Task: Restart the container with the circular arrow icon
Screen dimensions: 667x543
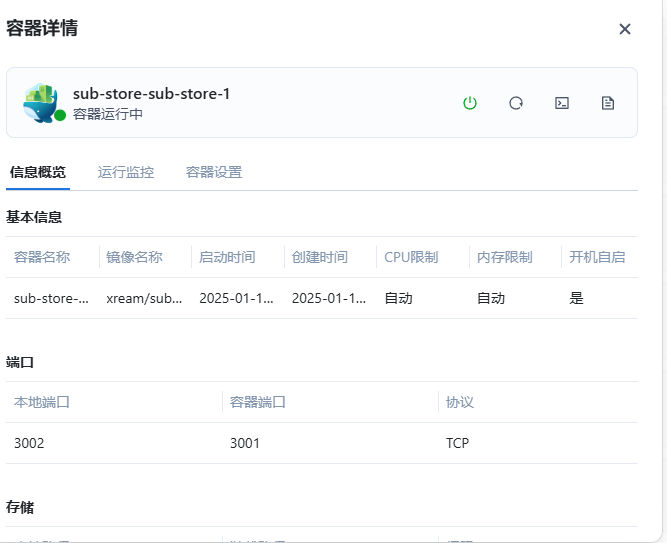Action: (516, 103)
